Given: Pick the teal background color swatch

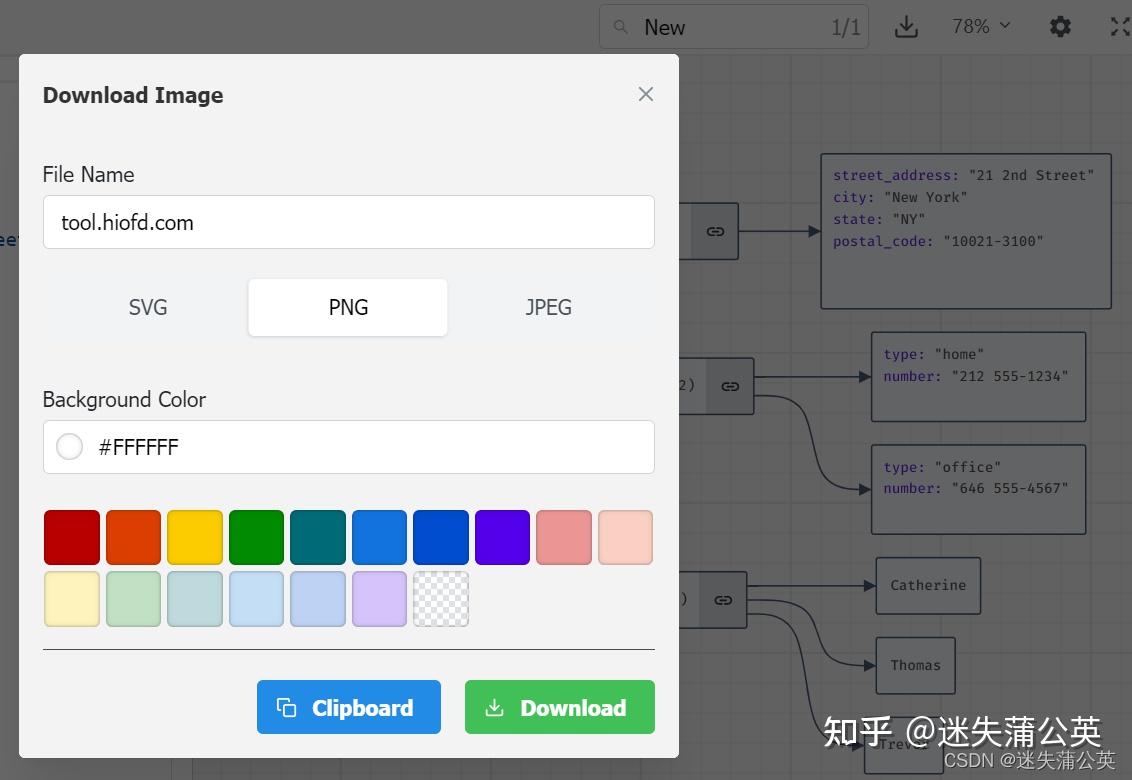Looking at the screenshot, I should tap(317, 537).
